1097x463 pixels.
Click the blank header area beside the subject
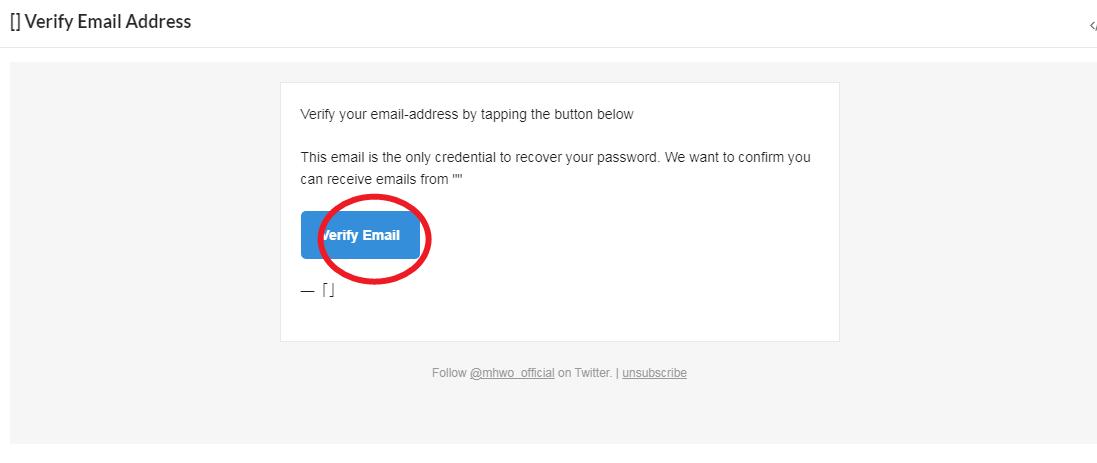(630, 22)
